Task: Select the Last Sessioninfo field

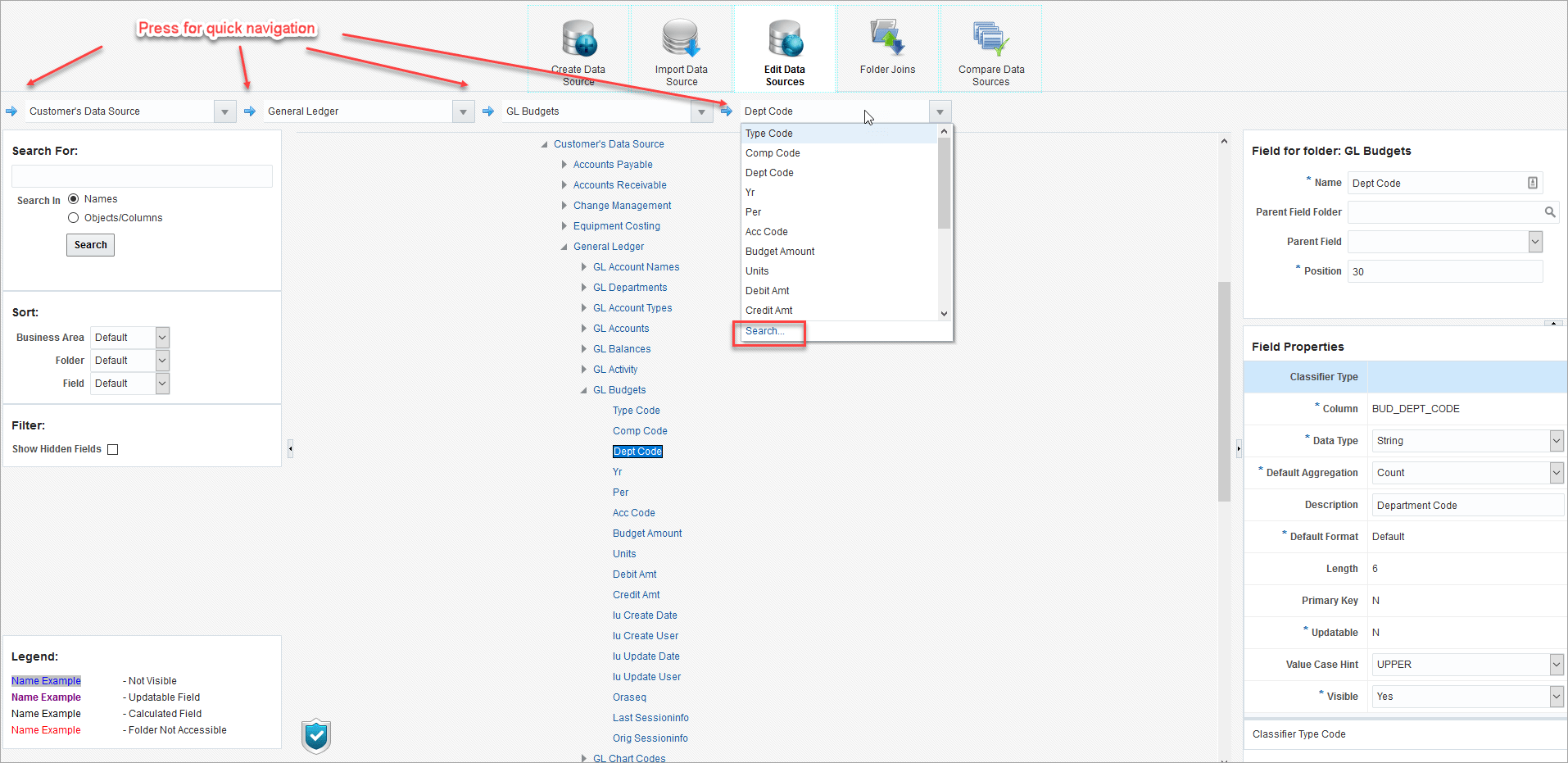Action: coord(650,718)
